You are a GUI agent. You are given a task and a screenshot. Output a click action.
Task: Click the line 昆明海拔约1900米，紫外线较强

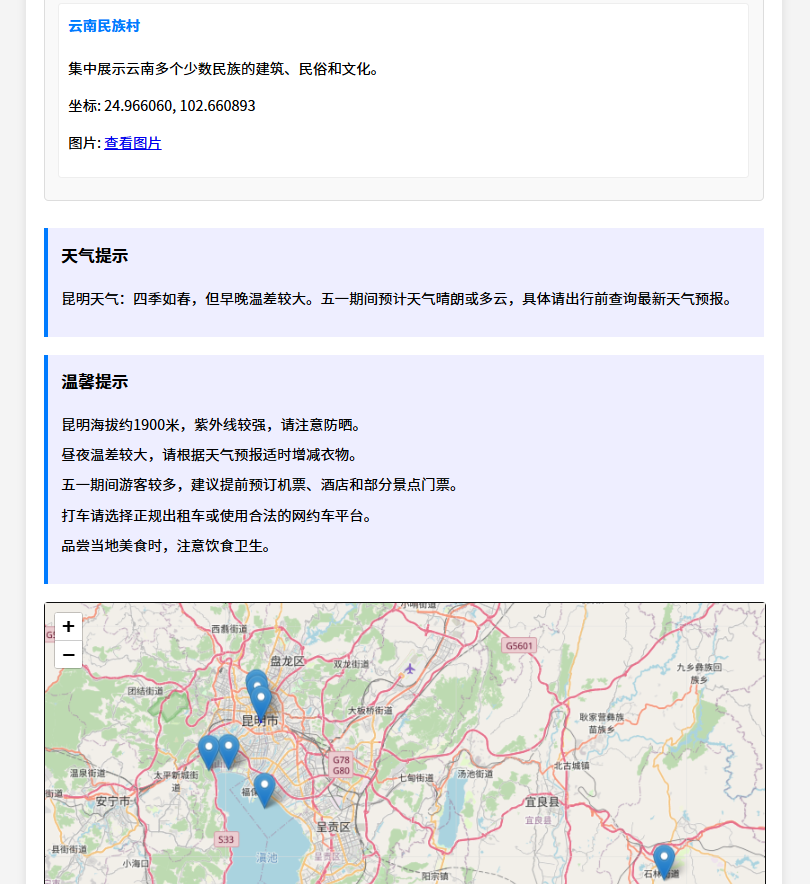211,425
